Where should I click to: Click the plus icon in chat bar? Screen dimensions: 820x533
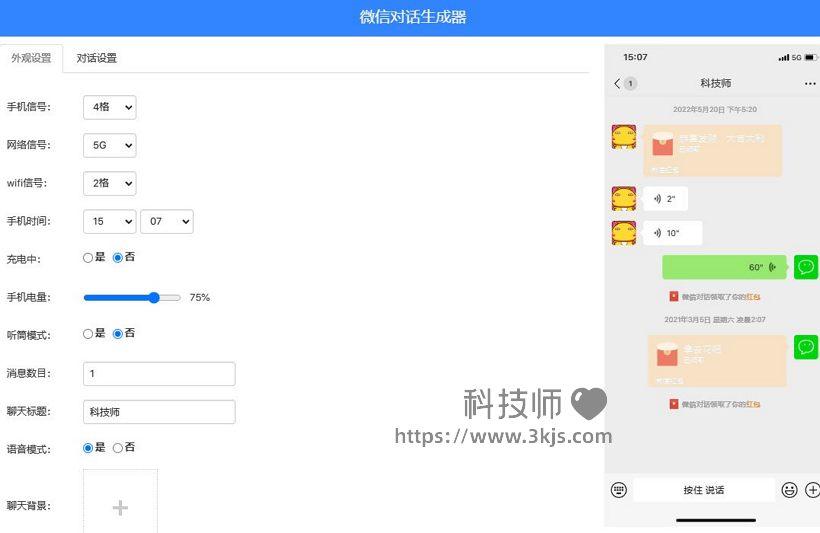pyautogui.click(x=812, y=490)
